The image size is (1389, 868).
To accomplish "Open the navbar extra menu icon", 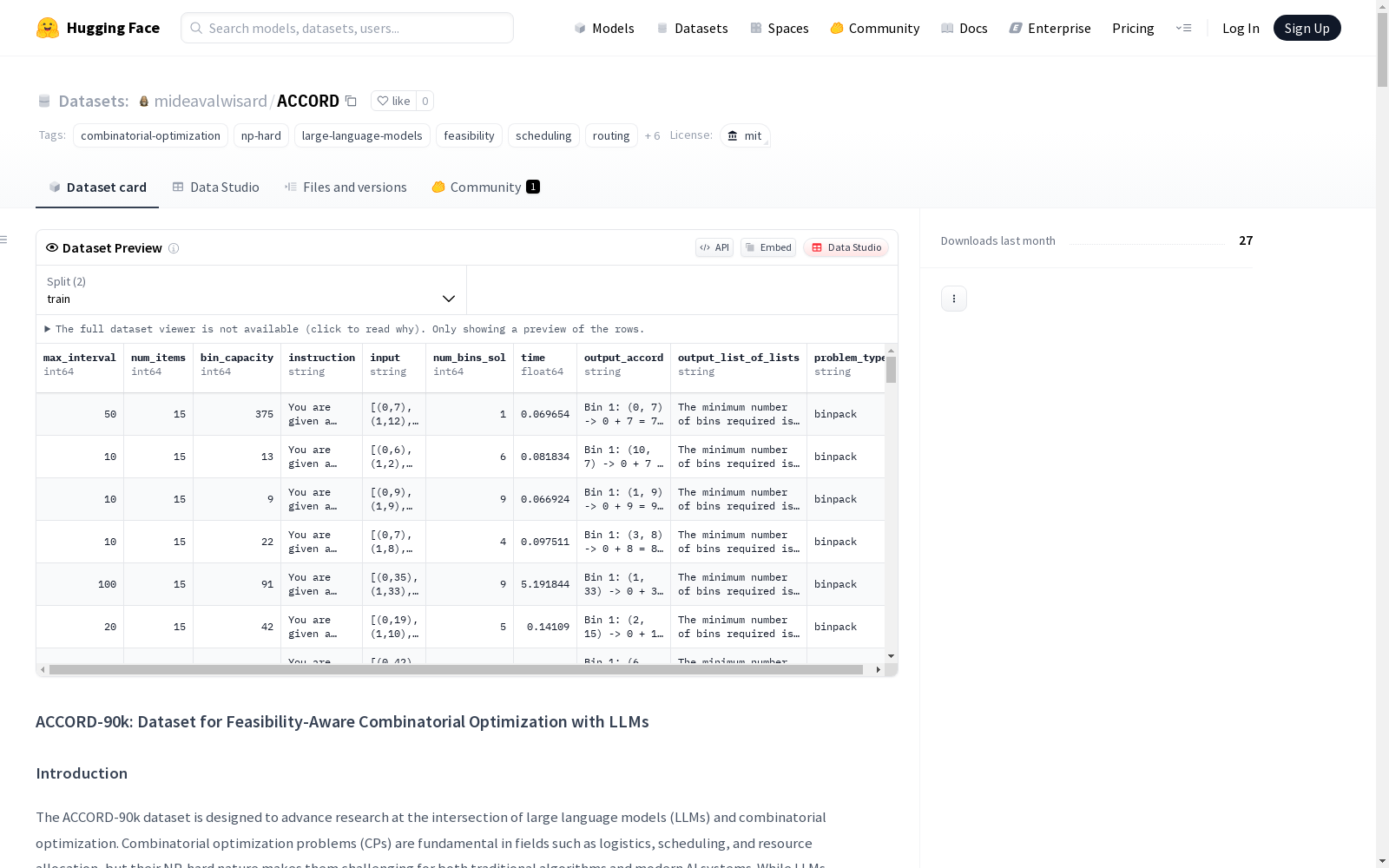I will click(x=1184, y=28).
